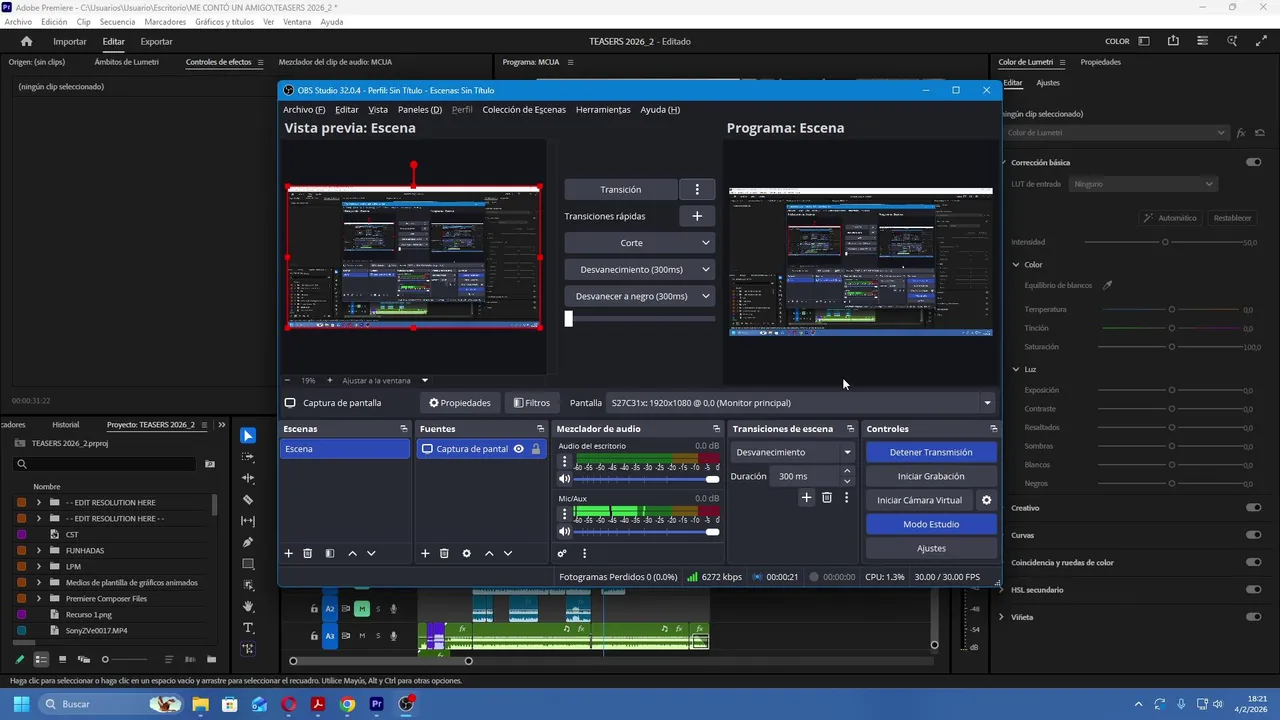Image resolution: width=1280 pixels, height=720 pixels.
Task: Delete scene transition trash icon
Action: tap(827, 497)
